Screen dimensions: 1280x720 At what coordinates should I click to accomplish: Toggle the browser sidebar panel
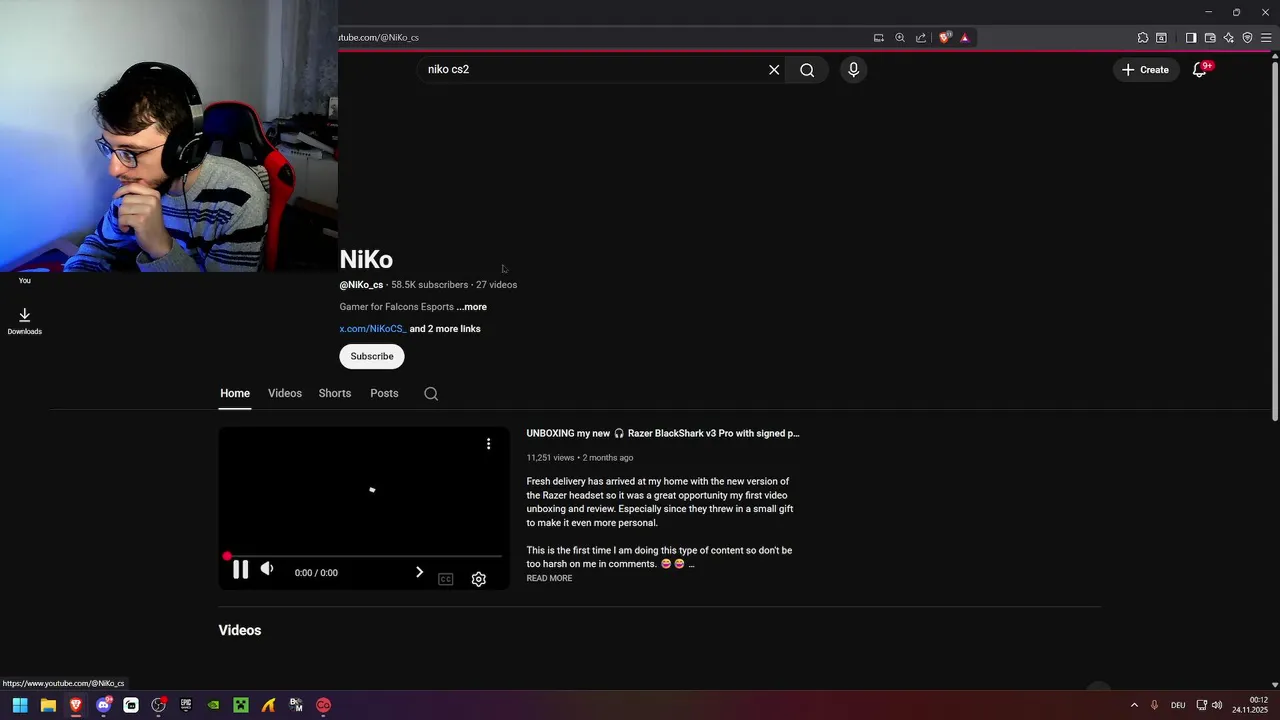tap(1191, 38)
